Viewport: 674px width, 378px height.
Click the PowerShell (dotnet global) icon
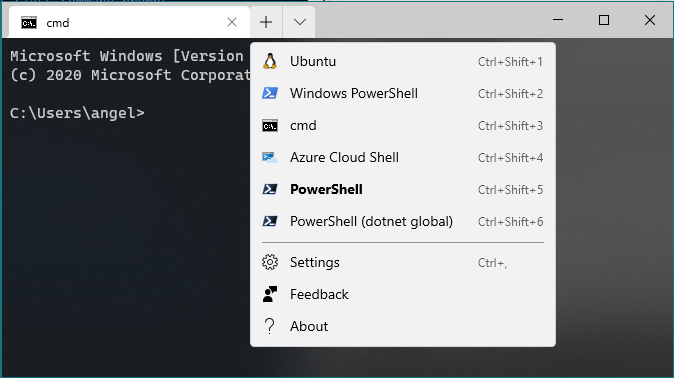270,221
